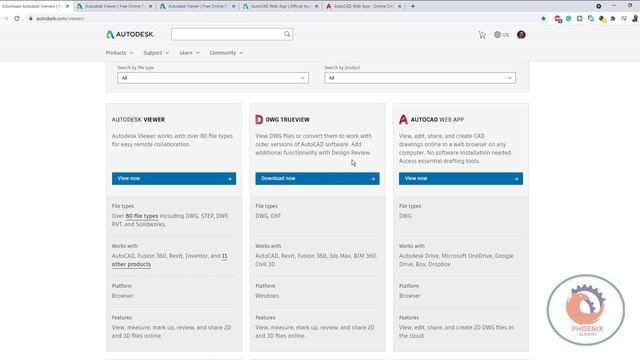Viewport: 640px width, 360px height.
Task: Expand the Support menu
Action: tap(156, 53)
